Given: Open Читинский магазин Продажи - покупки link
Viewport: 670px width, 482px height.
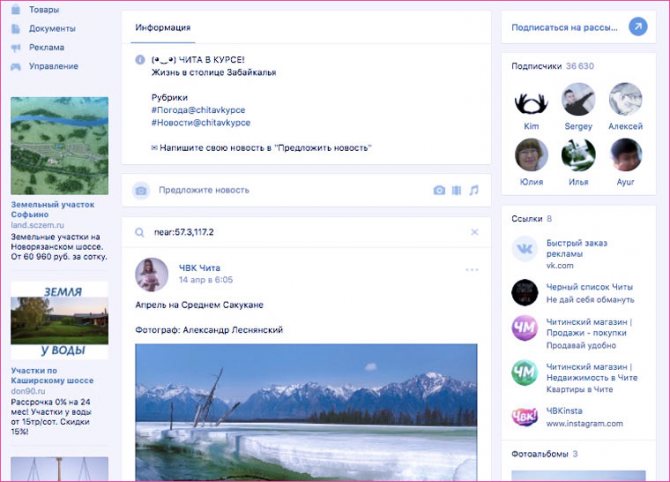Looking at the screenshot, I should pyautogui.click(x=589, y=327).
